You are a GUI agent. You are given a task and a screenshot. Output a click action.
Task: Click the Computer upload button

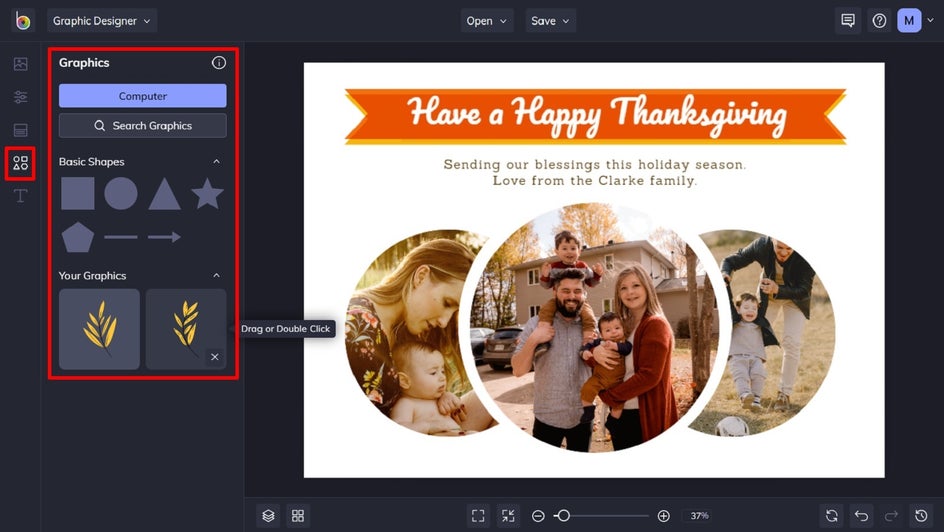tap(143, 96)
